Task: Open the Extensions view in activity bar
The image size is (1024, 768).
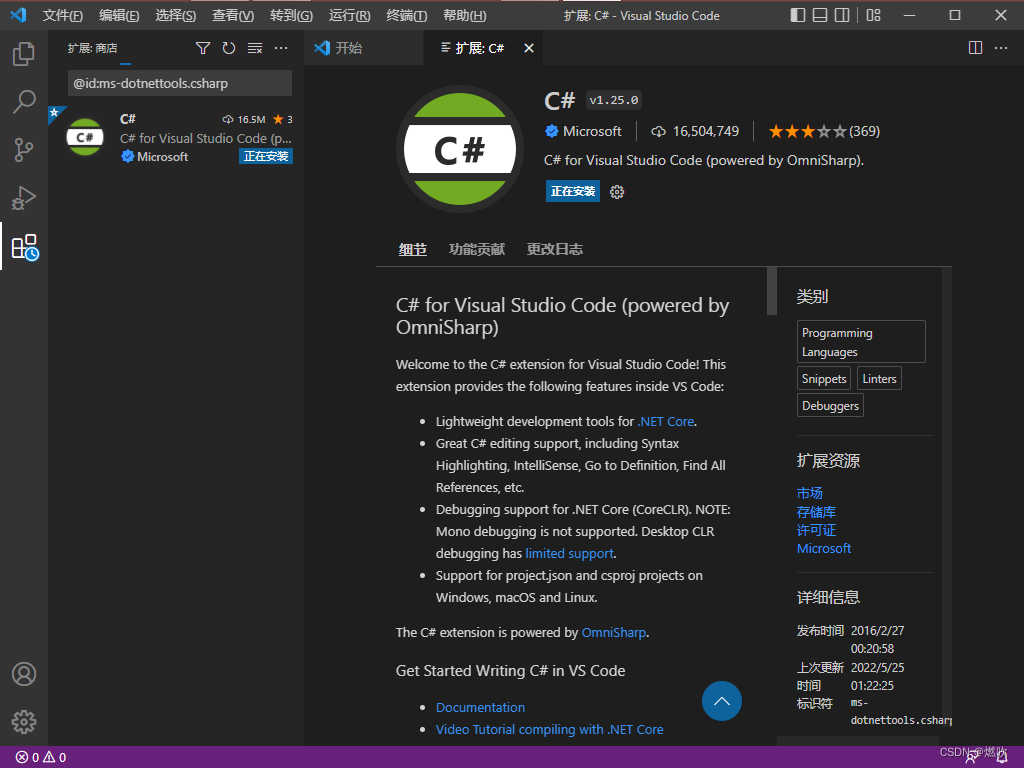Action: click(x=25, y=247)
